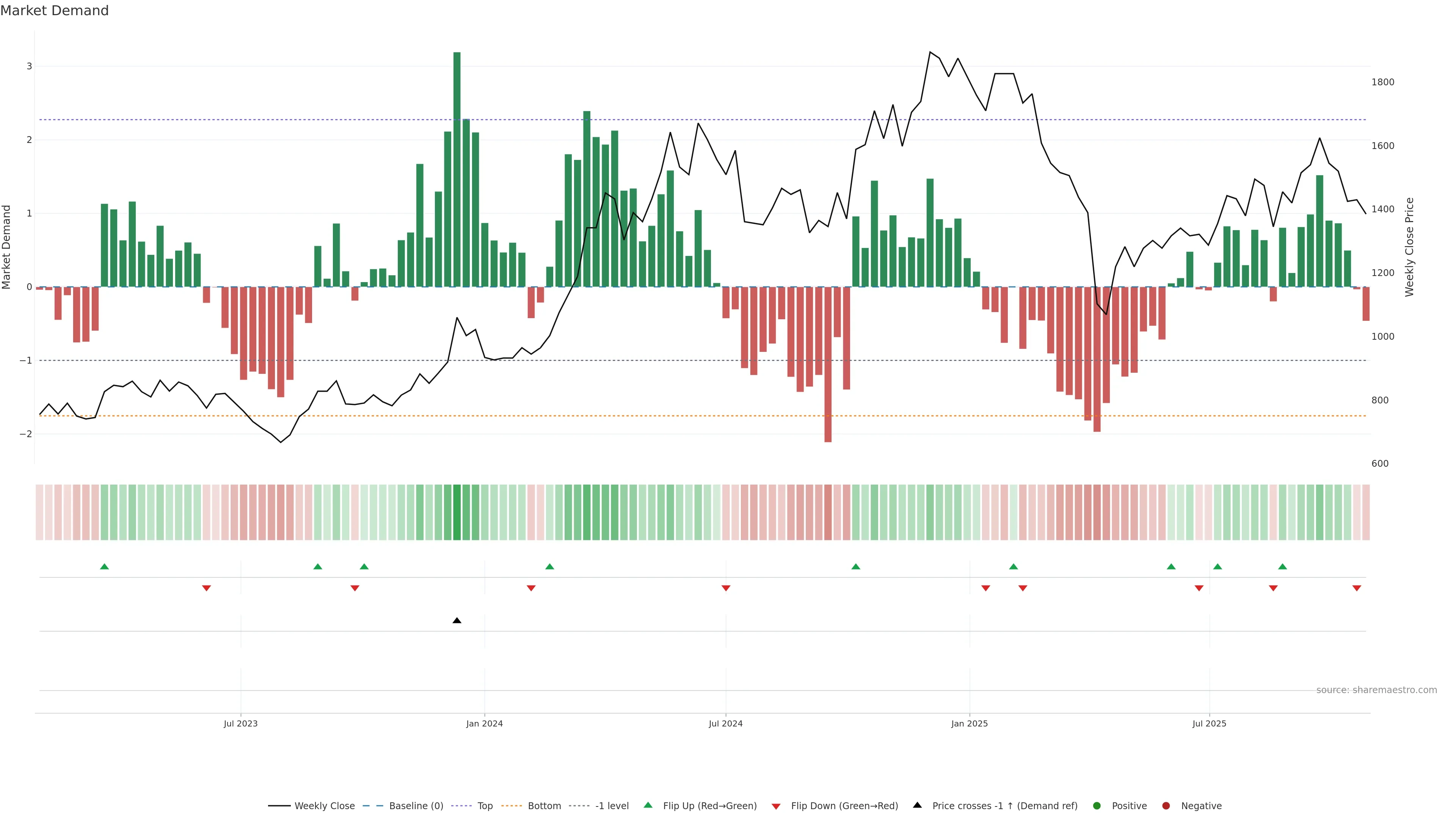Click the last red Flip Down triangle marker
Viewport: 1456px width, 819px height.
click(1357, 588)
